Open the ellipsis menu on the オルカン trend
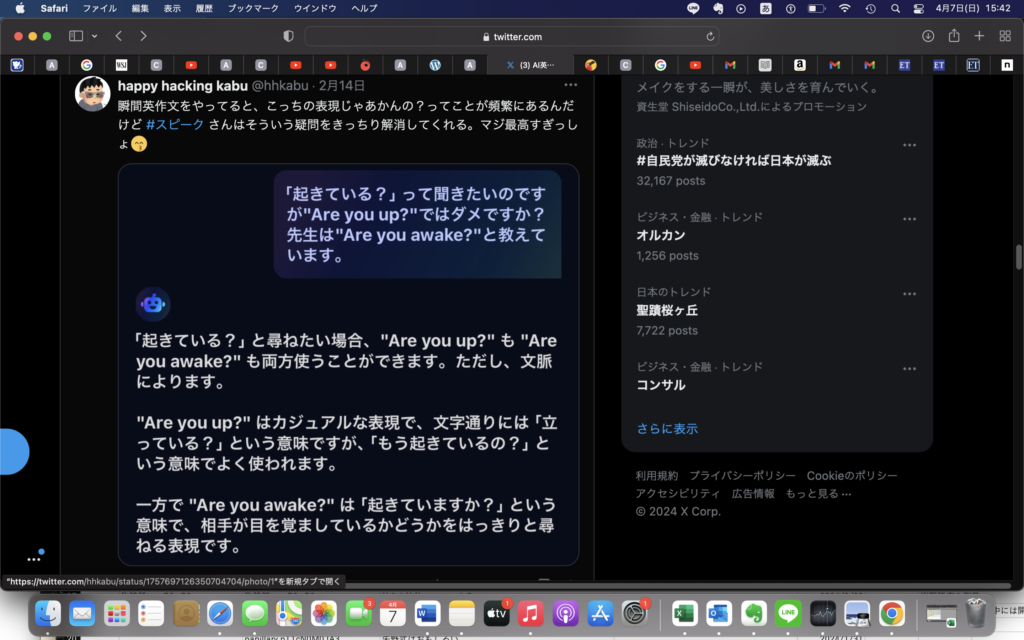The width and height of the screenshot is (1024, 640). pos(909,217)
